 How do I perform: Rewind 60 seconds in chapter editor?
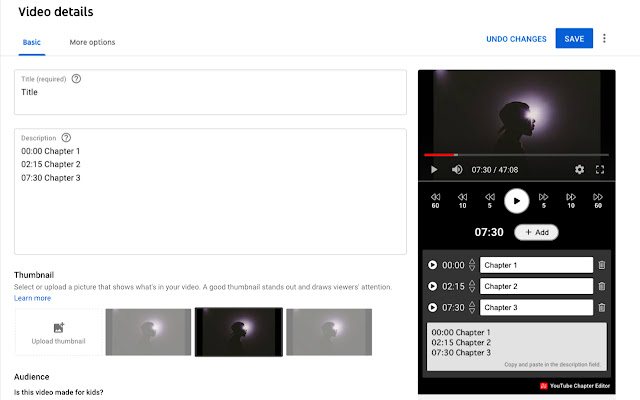[436, 201]
